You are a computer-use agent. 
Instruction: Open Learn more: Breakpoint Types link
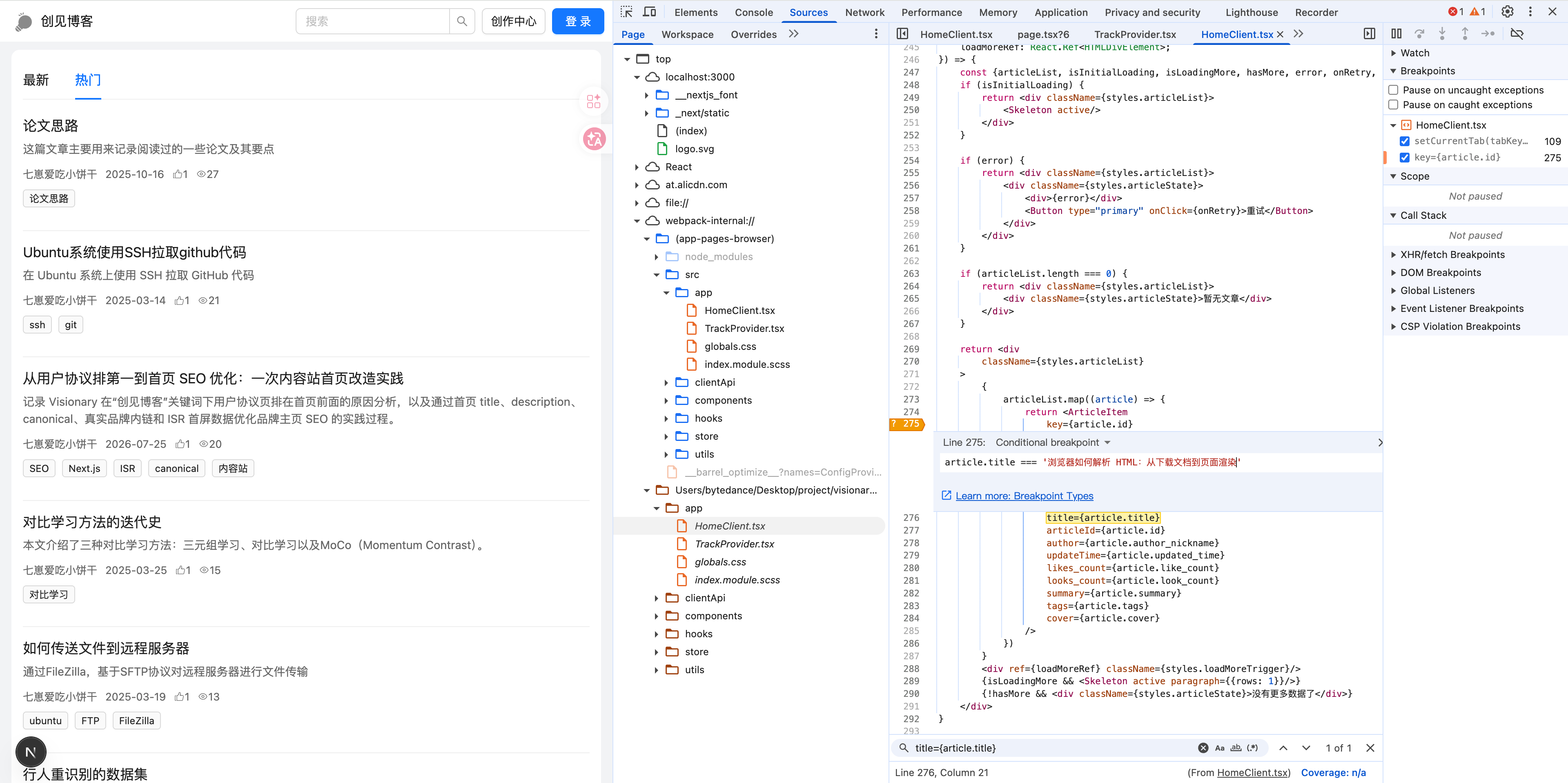pos(1024,496)
